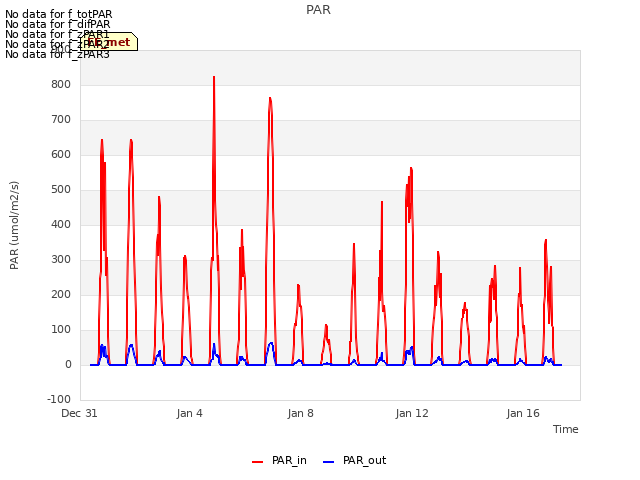This screenshot has width=640, height=480.
Task: Click the 400 y-axis tick label
Action: click(61, 224)
